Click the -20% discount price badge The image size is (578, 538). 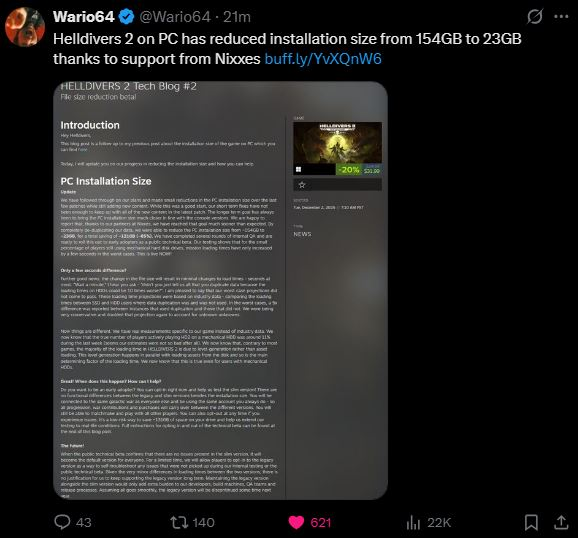[349, 170]
